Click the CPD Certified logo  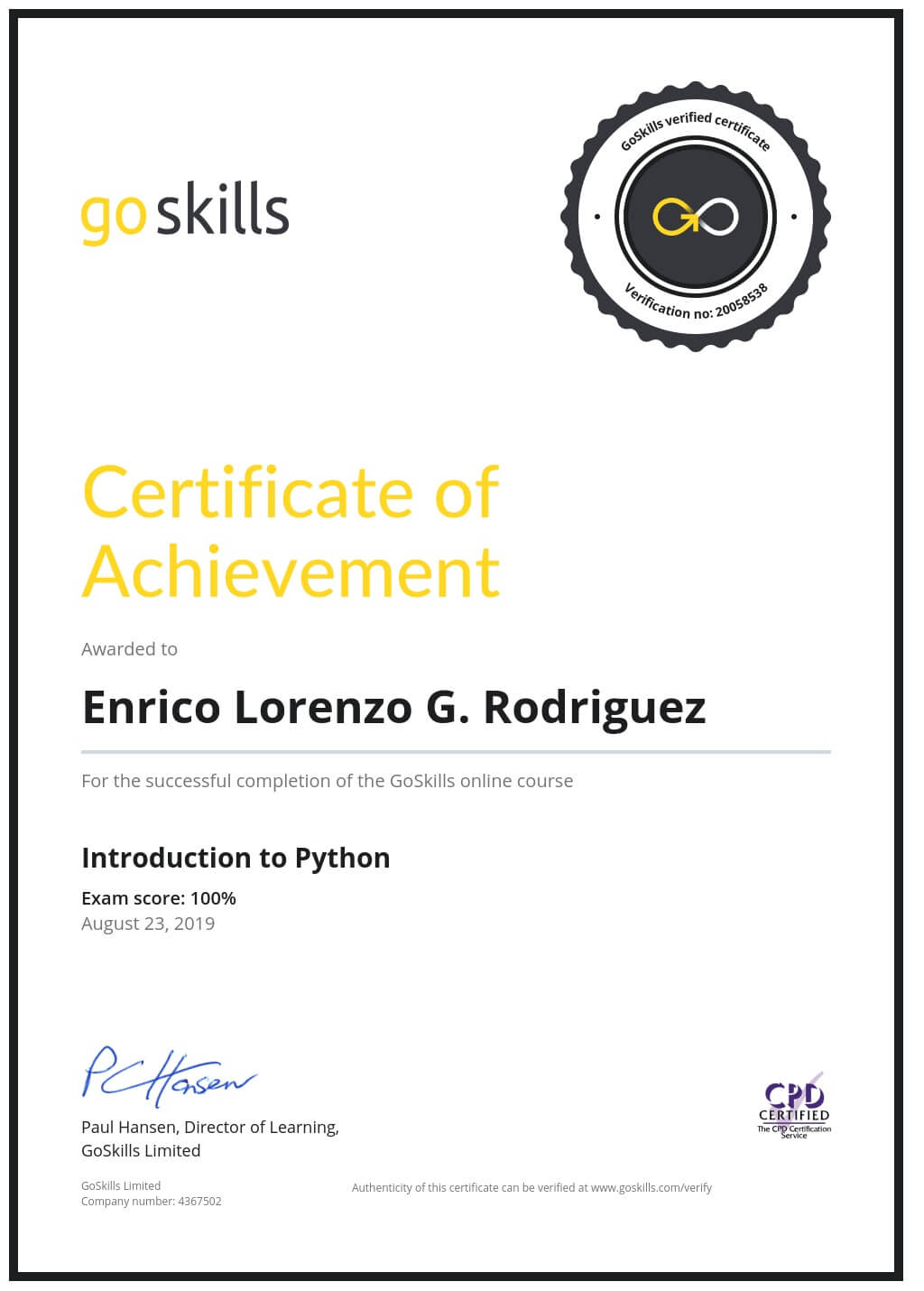(794, 1106)
